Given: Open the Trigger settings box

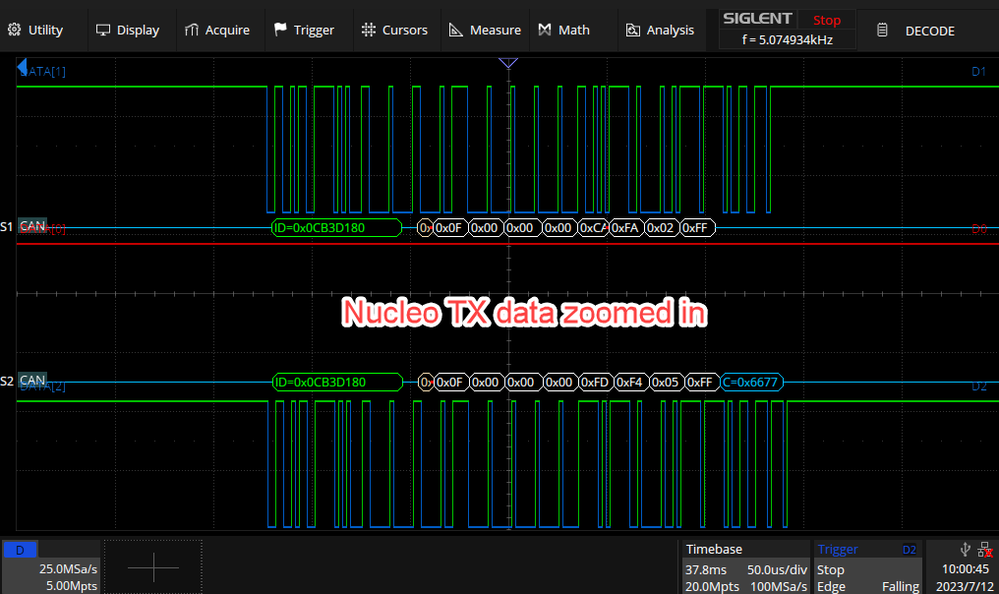Looking at the screenshot, I should point(868,567).
